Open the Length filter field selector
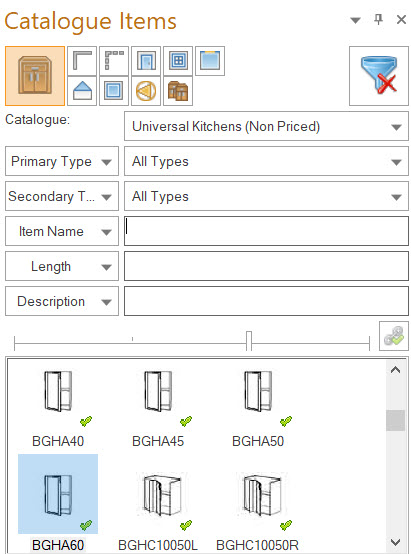Screen dimensions: 411x554 [62, 266]
